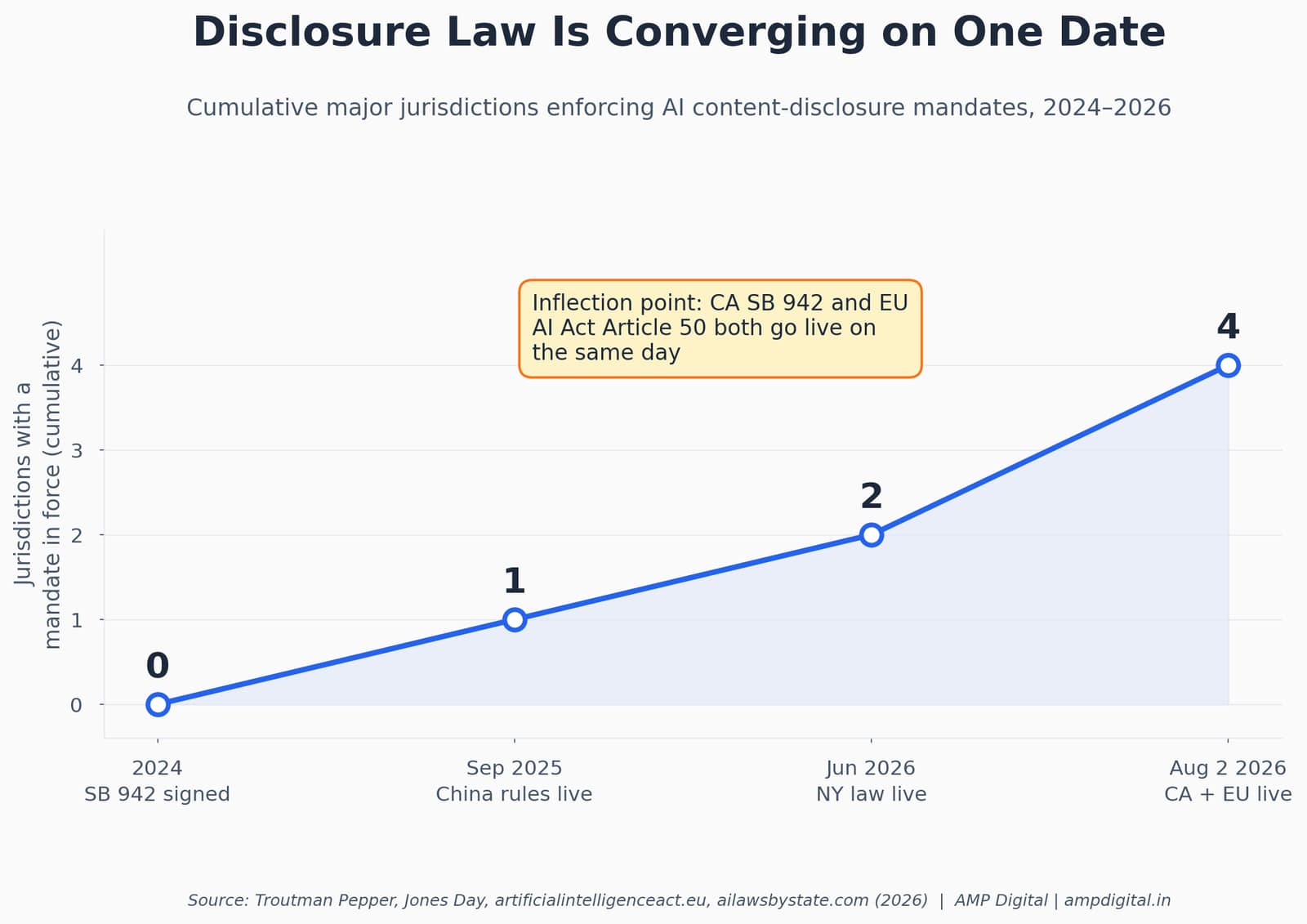Click the y-axis tick label "3"
1307x924 pixels.
pyautogui.click(x=76, y=451)
